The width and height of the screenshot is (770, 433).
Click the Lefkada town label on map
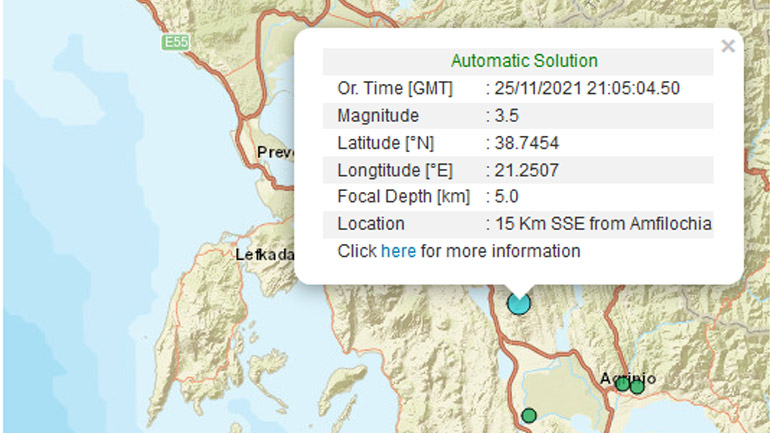point(264,254)
